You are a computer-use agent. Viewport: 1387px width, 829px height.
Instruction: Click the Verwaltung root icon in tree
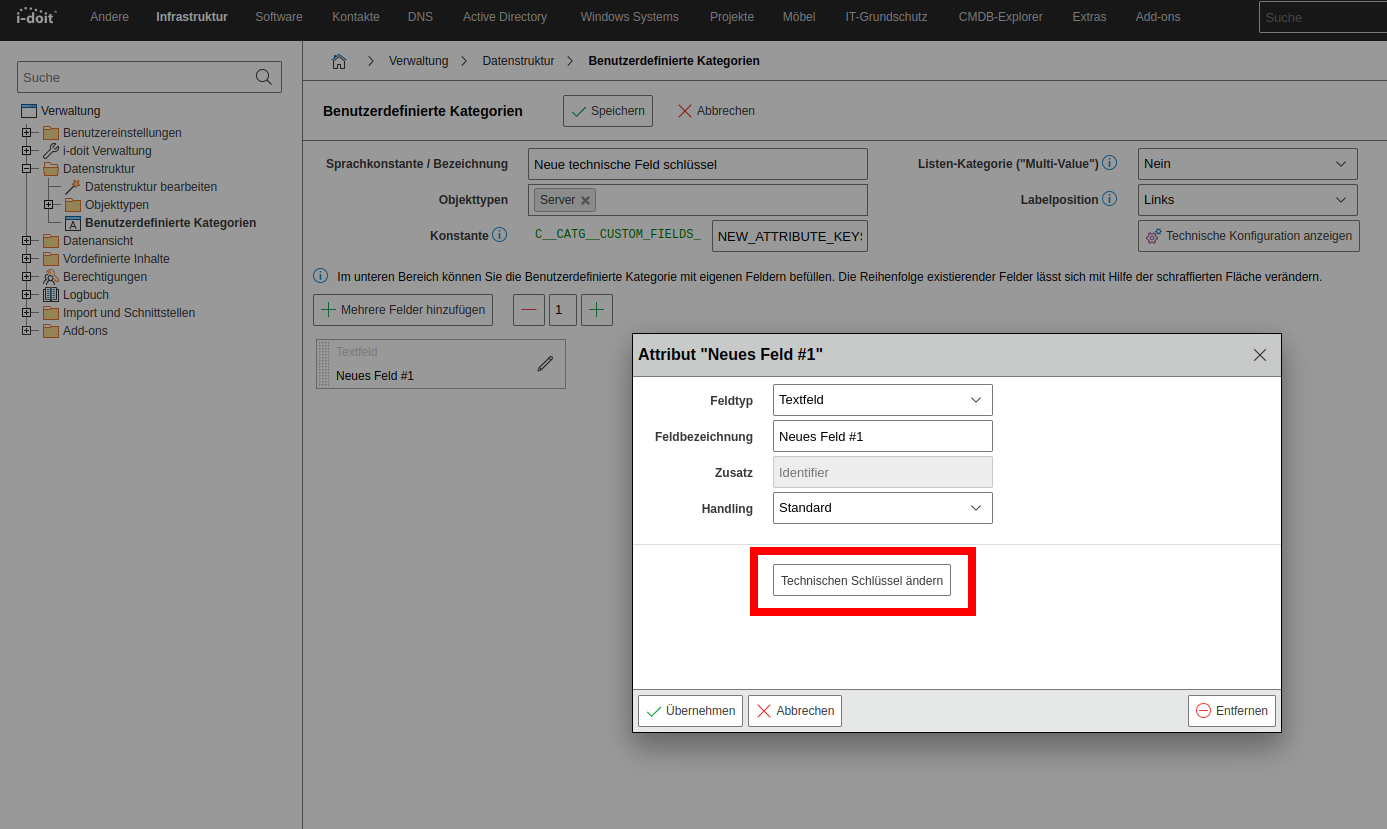(29, 111)
